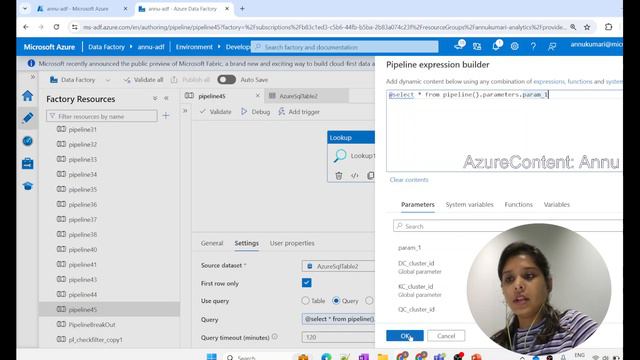
Task: Open the functions help link
Action: [x=580, y=82]
